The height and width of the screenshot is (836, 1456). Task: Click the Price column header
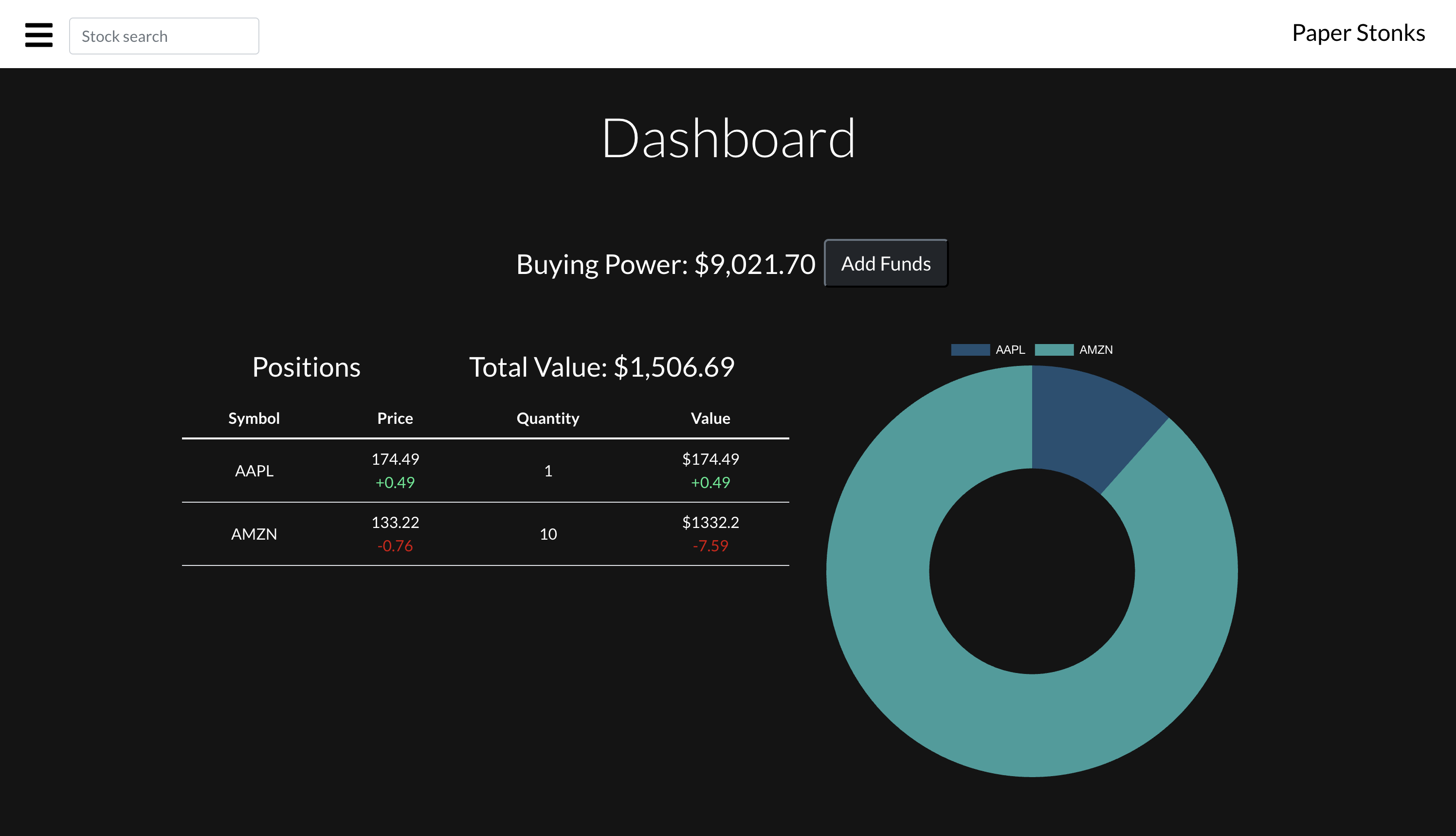coord(395,418)
